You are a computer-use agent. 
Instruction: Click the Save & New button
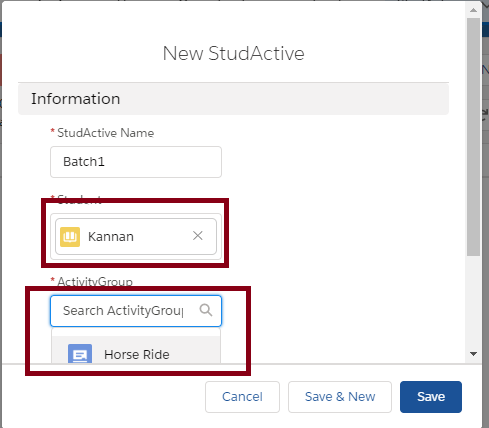pyautogui.click(x=340, y=397)
